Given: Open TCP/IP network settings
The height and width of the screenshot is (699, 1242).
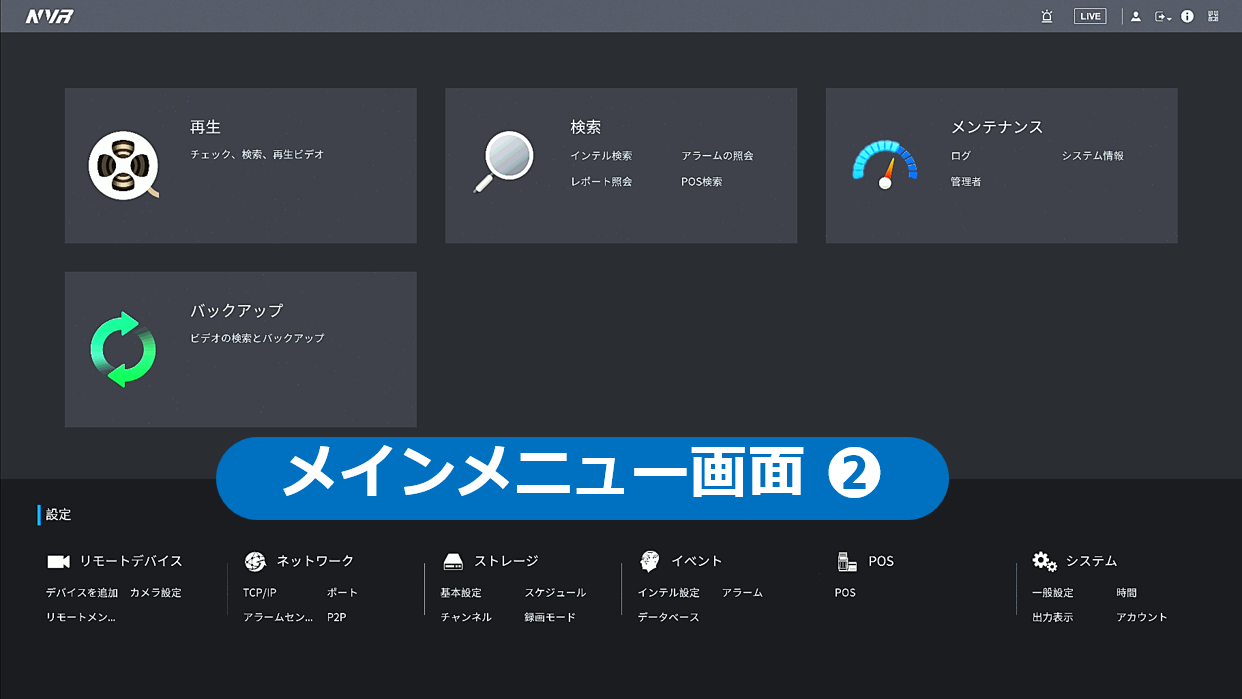Looking at the screenshot, I should pyautogui.click(x=259, y=593).
